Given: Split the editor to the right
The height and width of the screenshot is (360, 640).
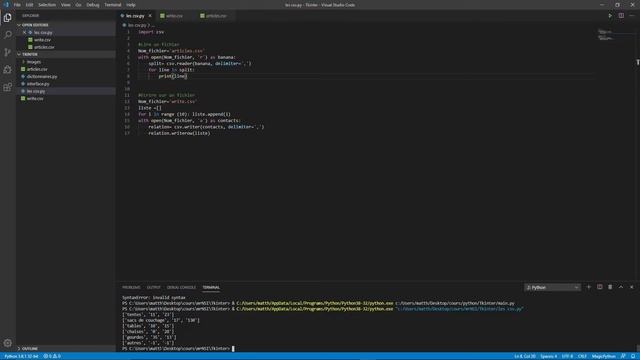Looking at the screenshot, I should coord(621,16).
